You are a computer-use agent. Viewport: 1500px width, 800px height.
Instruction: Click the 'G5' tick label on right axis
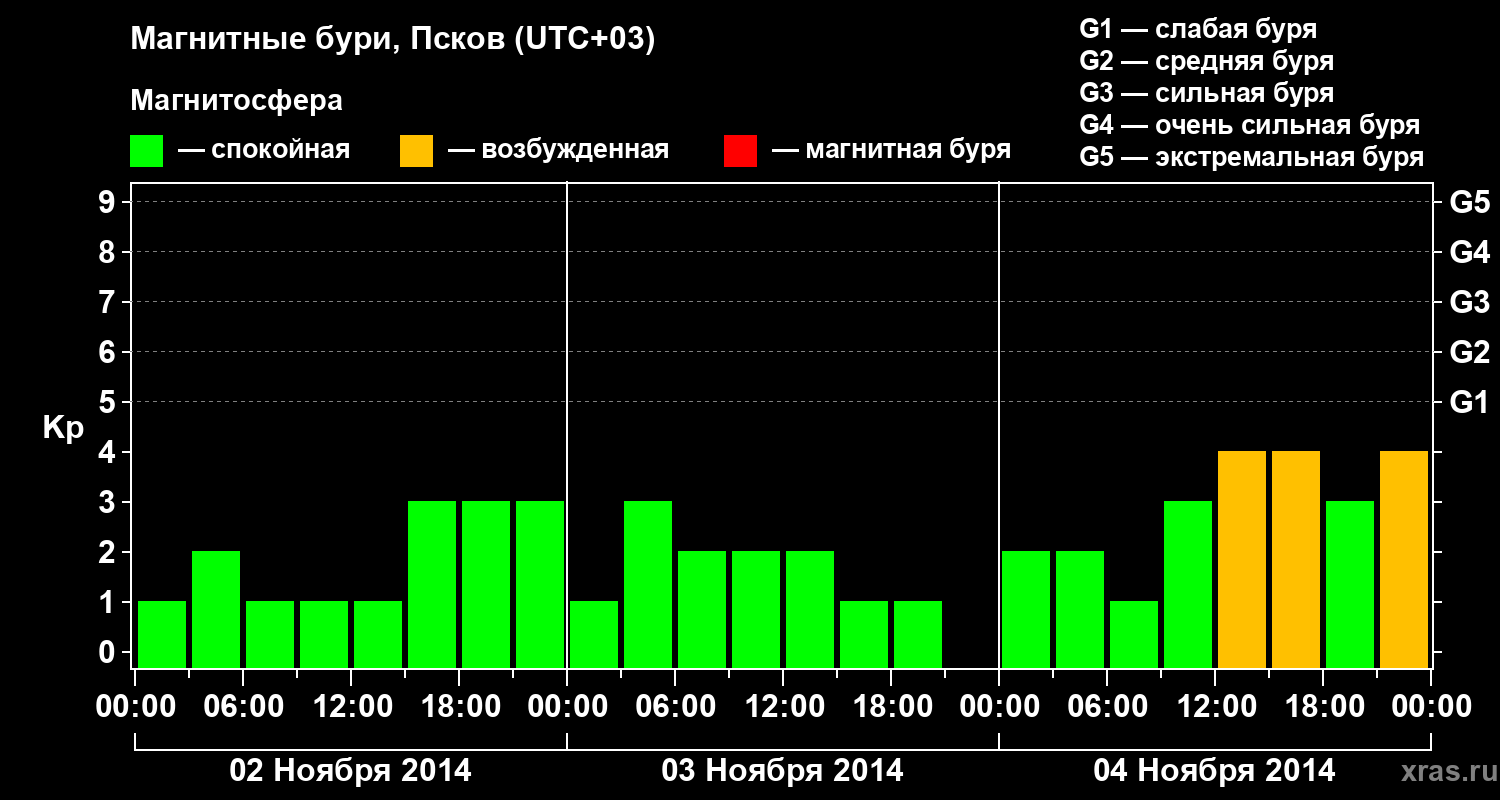click(1470, 202)
